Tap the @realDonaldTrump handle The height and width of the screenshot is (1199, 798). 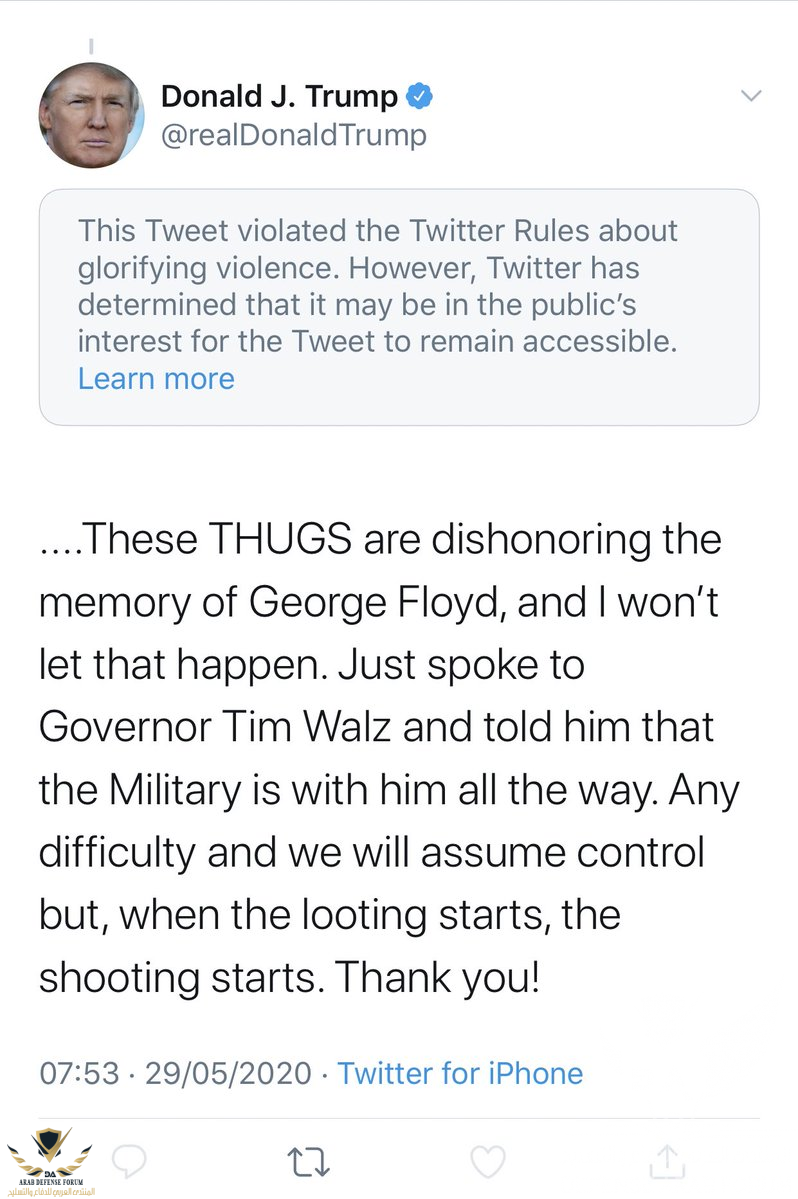pyautogui.click(x=293, y=135)
